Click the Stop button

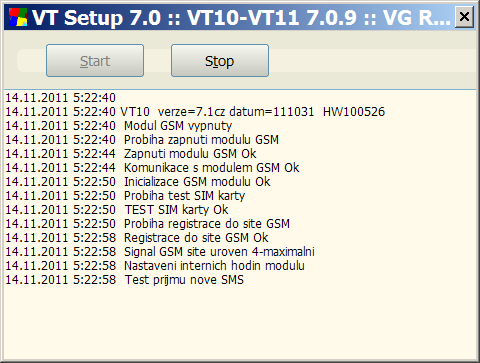220,61
